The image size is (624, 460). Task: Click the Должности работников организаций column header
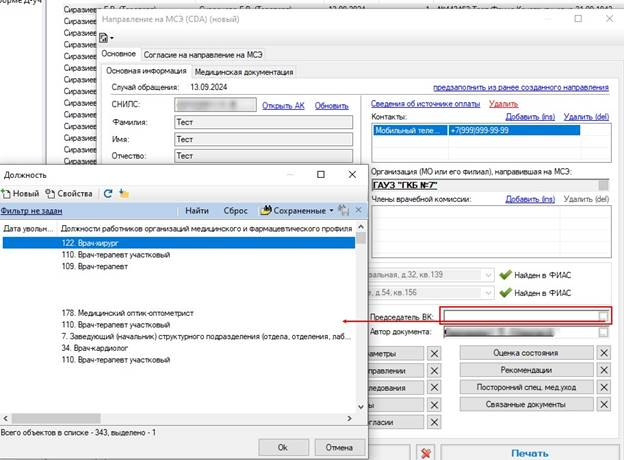207,228
